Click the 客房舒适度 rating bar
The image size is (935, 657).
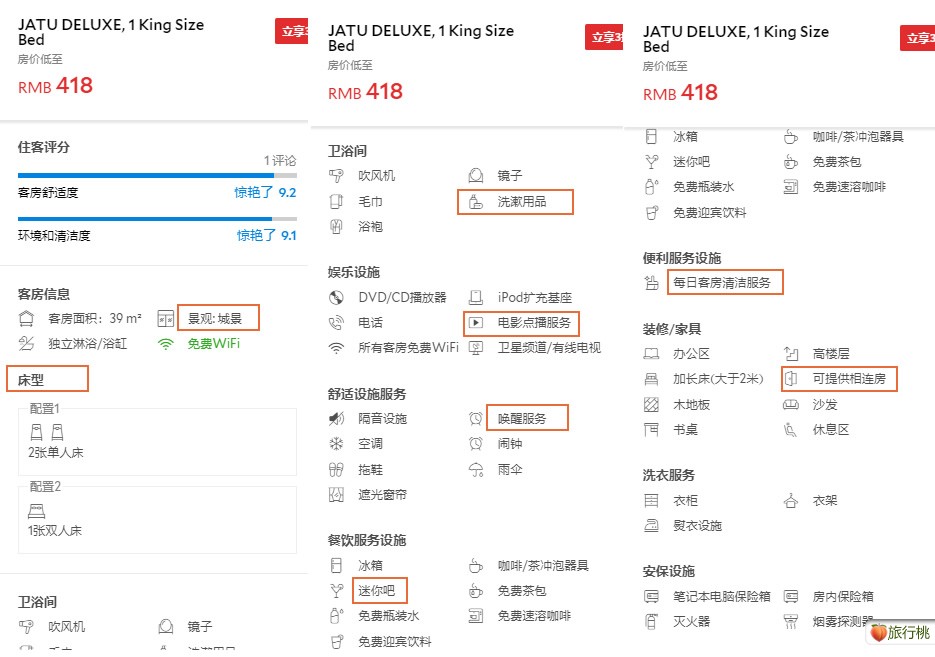pyautogui.click(x=157, y=175)
